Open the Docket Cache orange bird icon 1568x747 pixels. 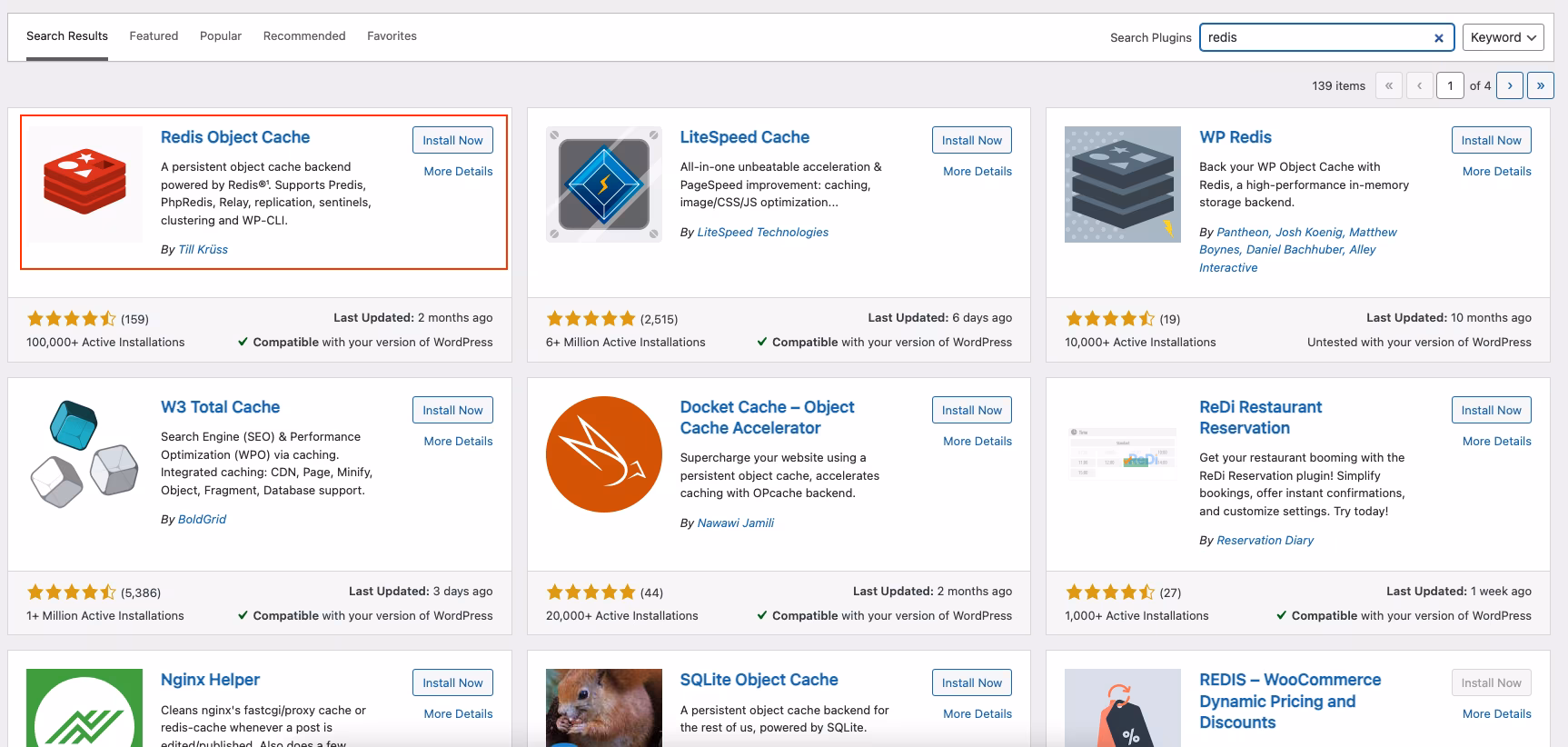[604, 454]
